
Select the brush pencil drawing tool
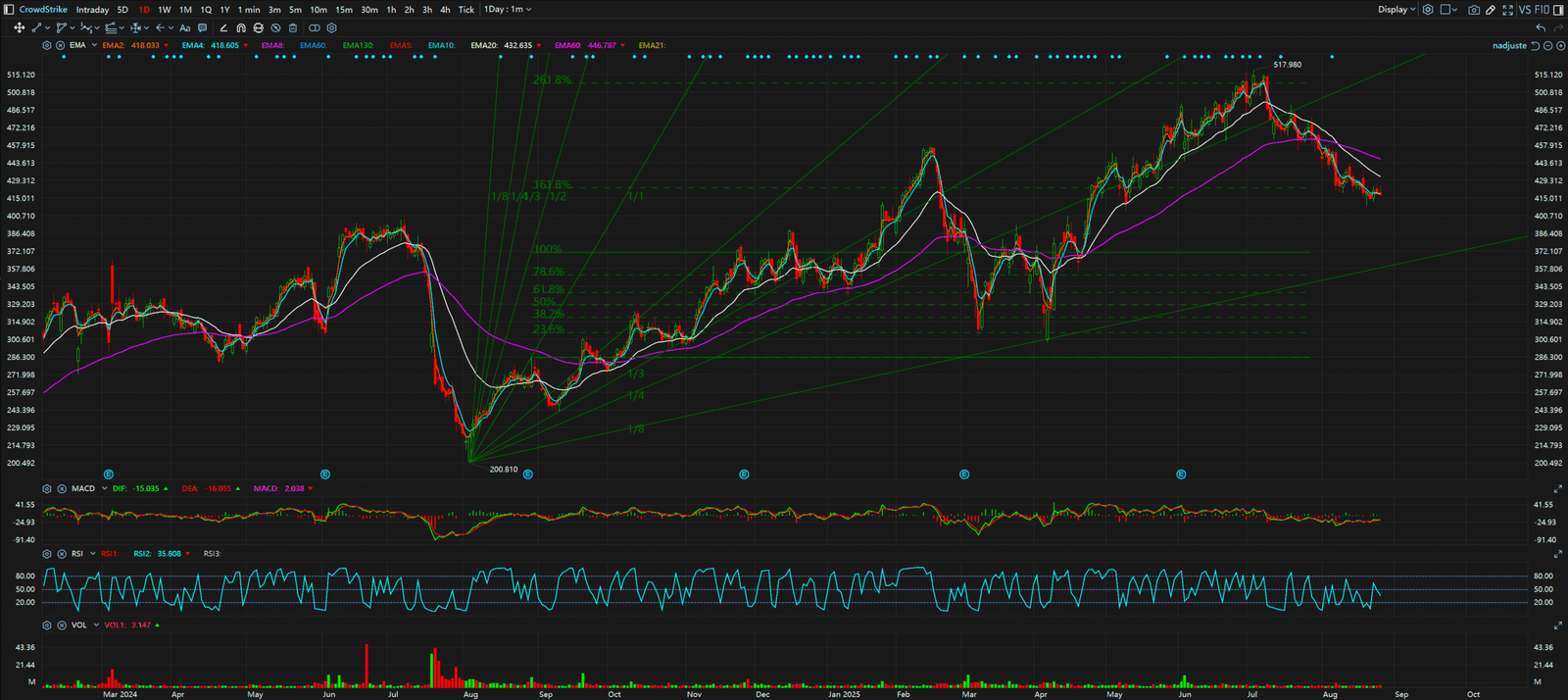223,28
